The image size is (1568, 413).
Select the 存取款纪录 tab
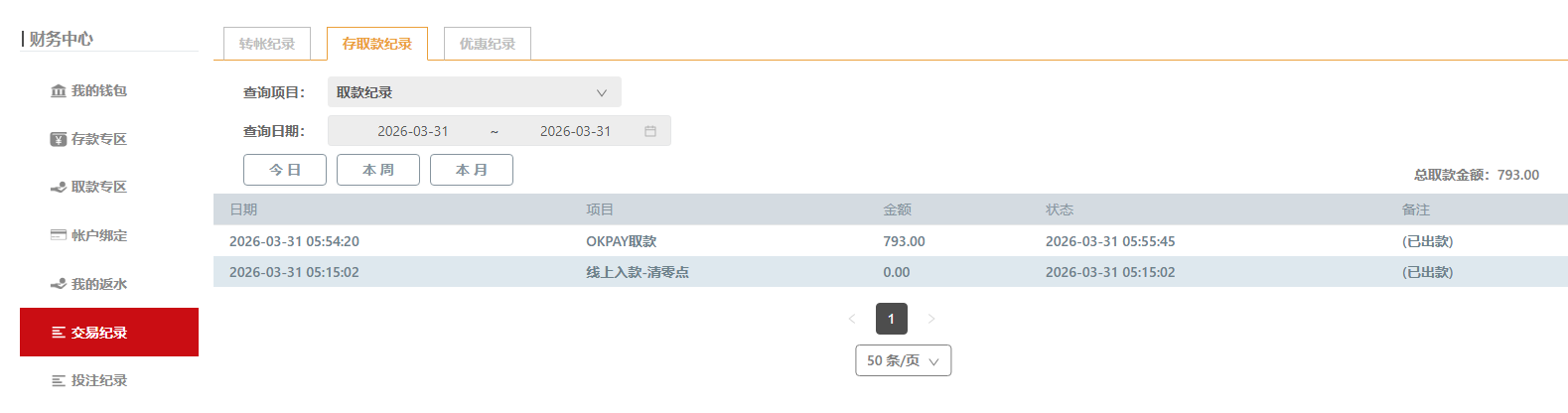(377, 44)
